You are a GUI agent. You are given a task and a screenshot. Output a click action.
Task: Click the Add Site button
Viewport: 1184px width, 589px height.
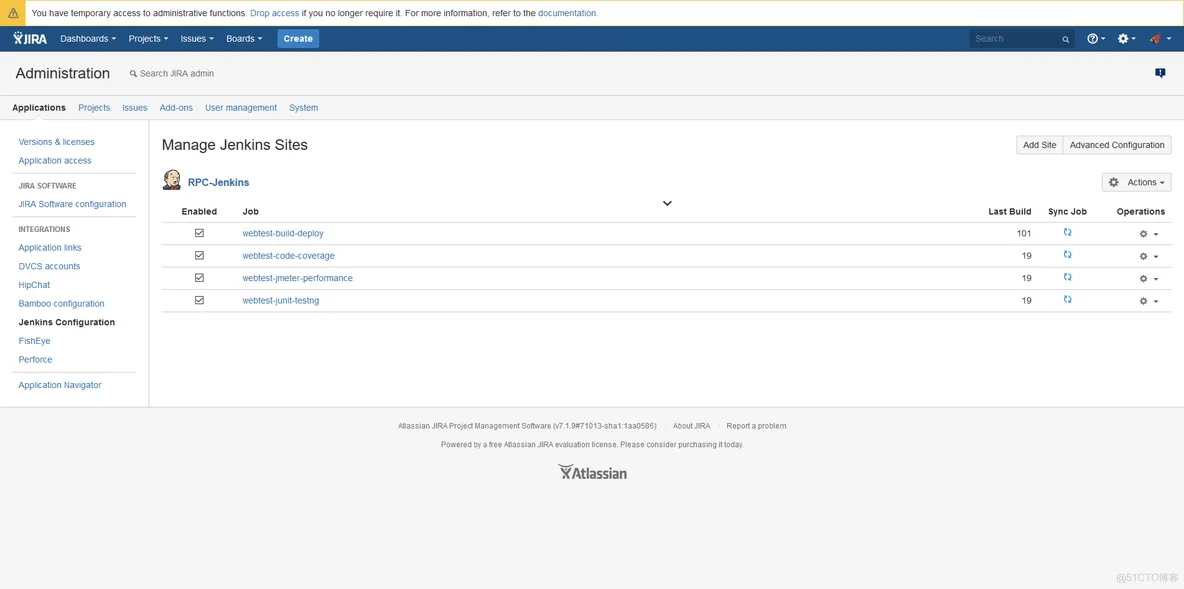[x=1040, y=145]
